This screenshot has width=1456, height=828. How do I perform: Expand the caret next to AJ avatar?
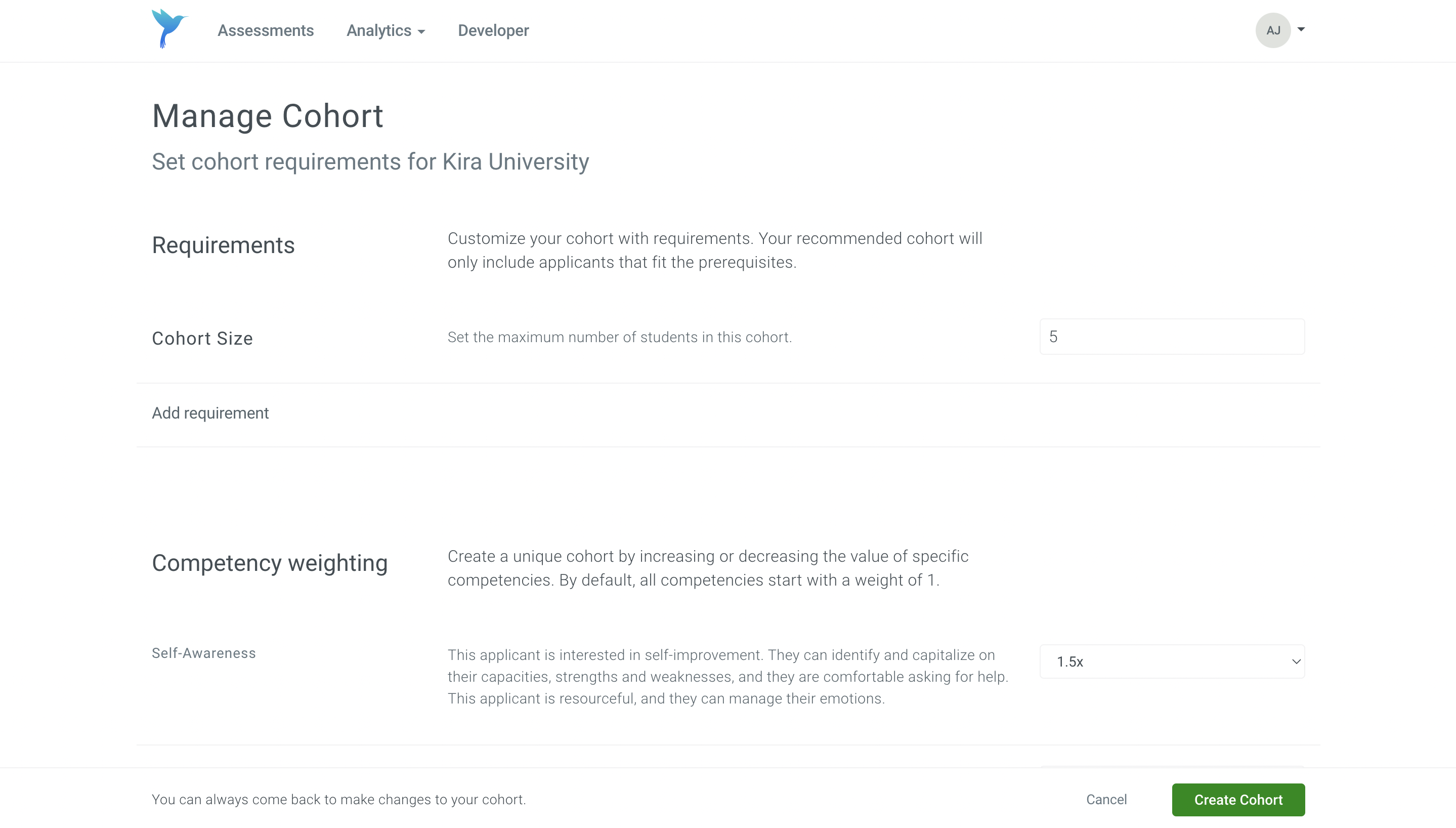(x=1301, y=29)
